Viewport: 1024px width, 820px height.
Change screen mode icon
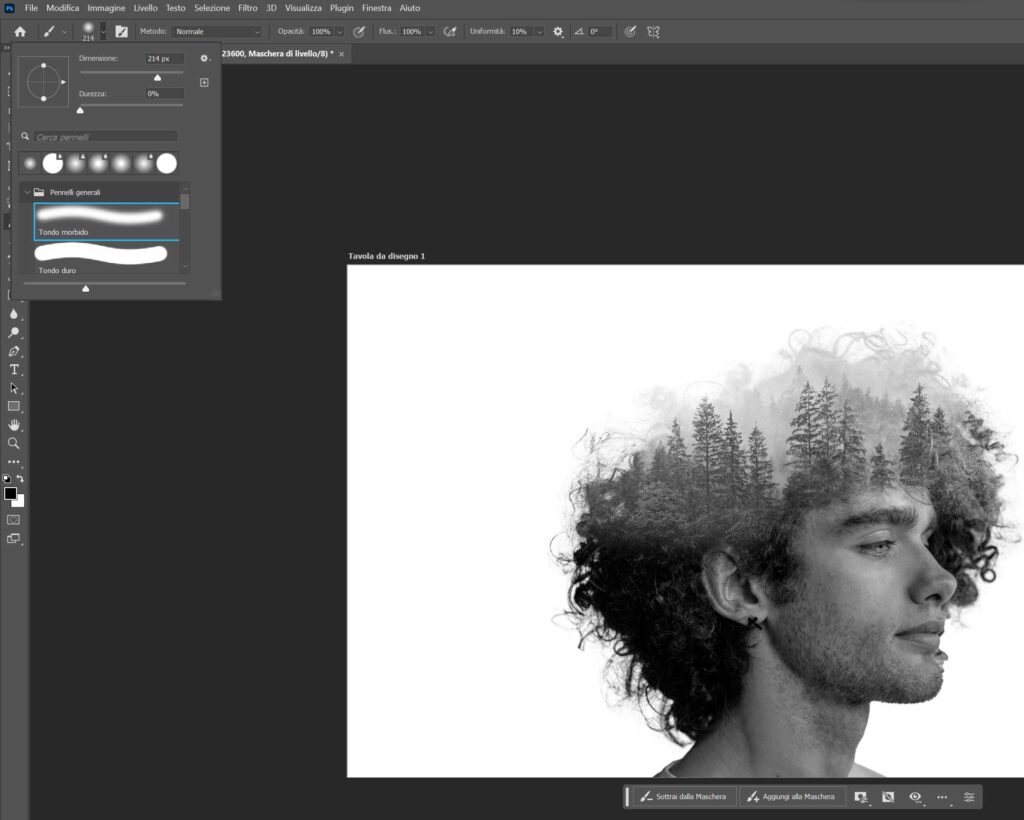point(14,539)
